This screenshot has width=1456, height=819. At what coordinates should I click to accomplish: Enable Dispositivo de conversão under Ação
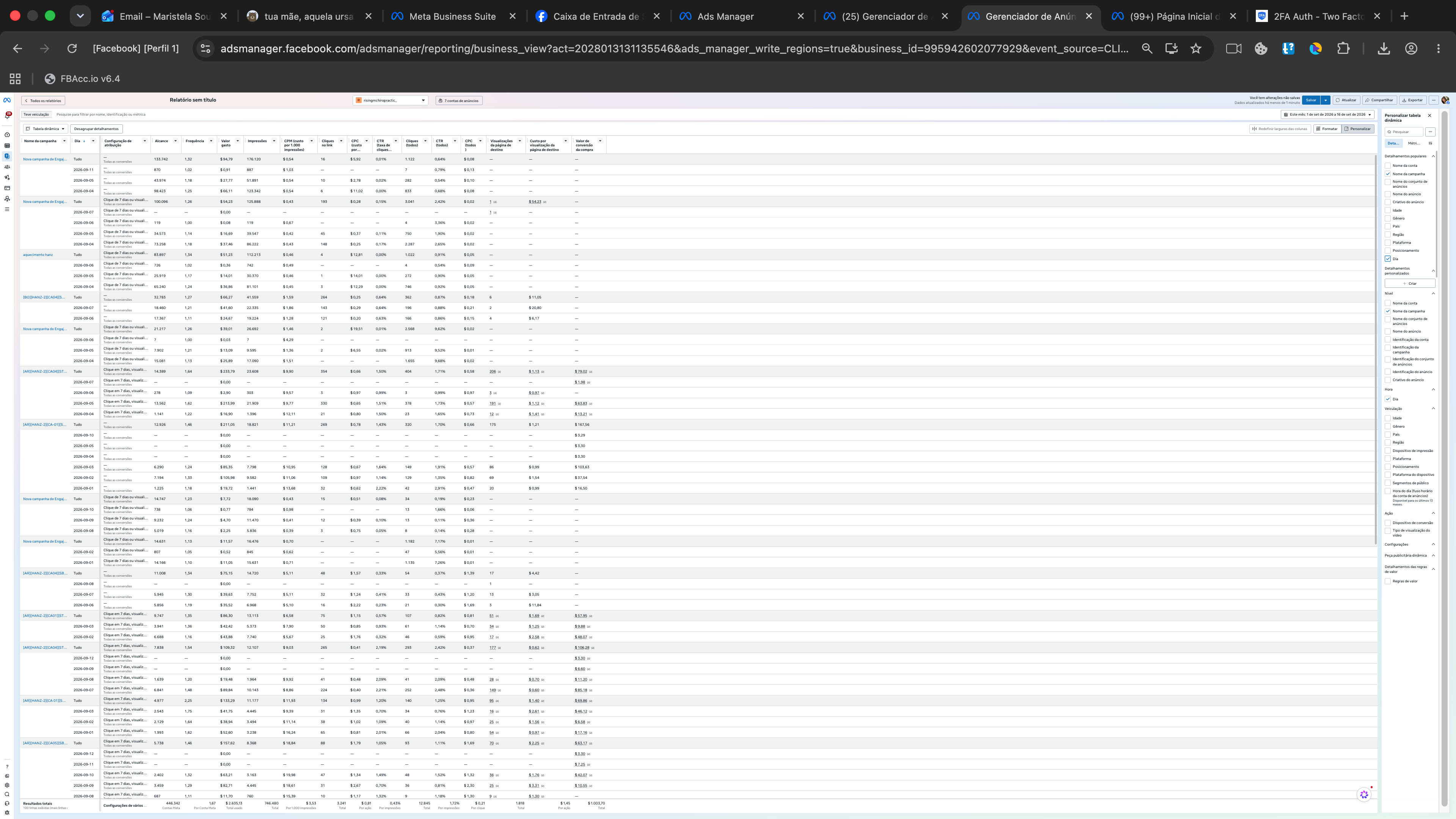tap(1388, 523)
